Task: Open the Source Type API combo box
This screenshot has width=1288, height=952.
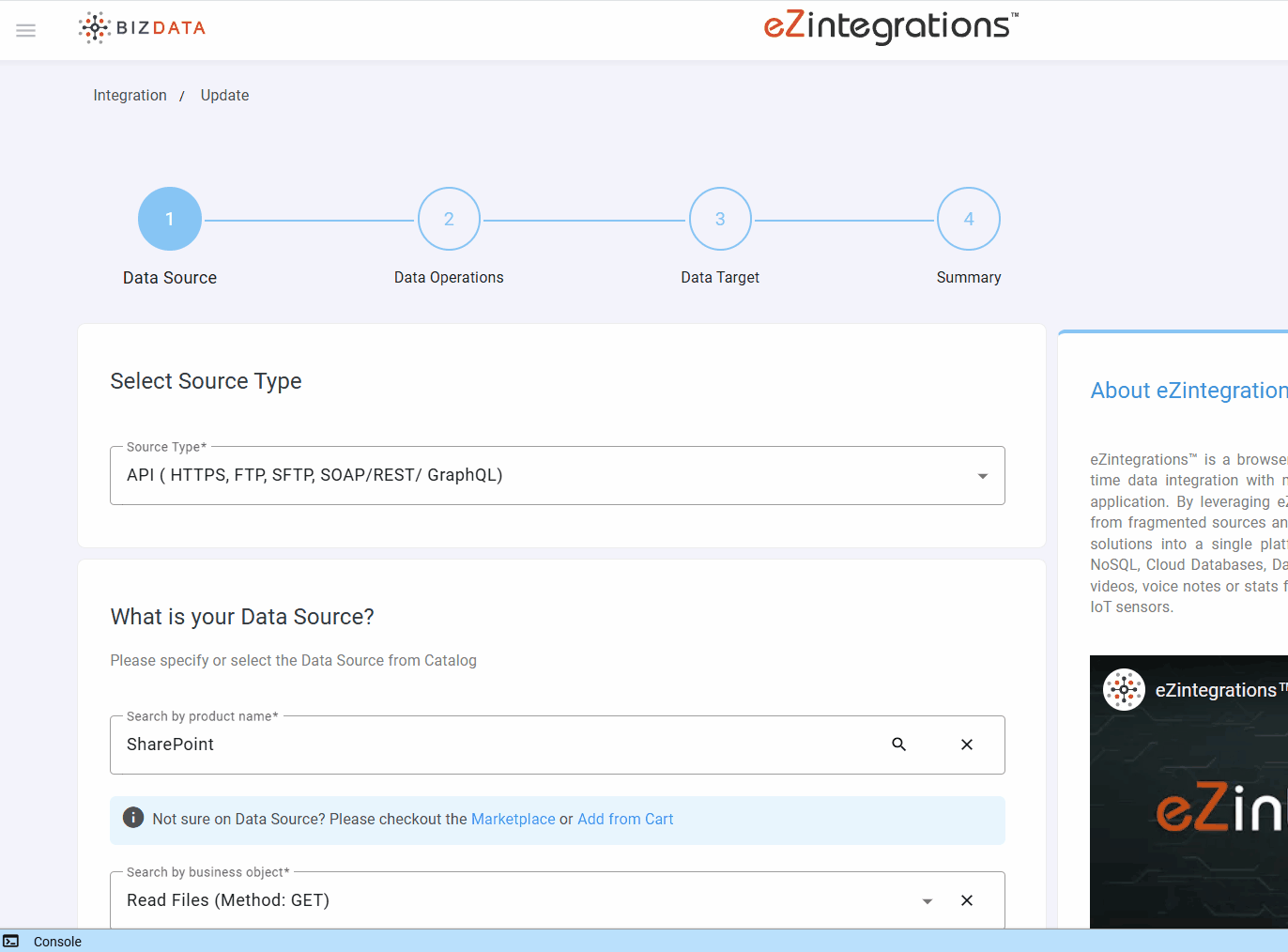Action: [544, 476]
